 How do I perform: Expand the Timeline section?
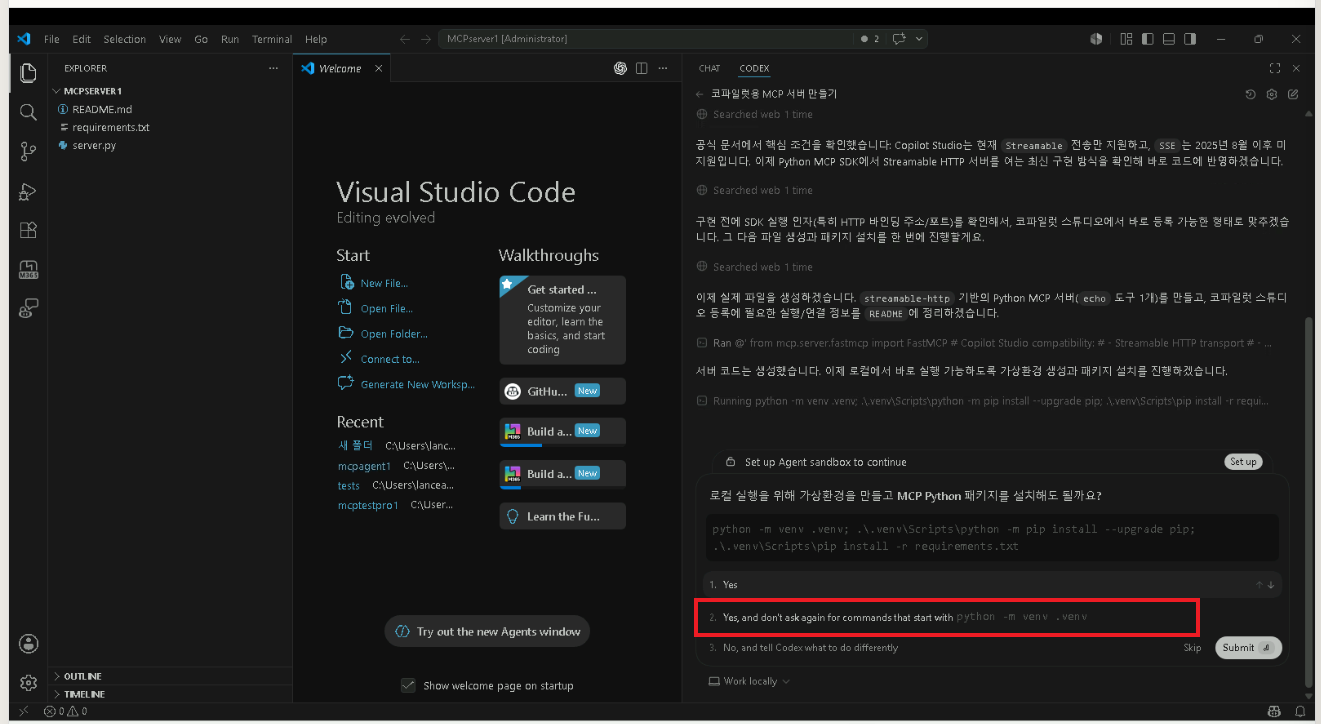click(170, 694)
